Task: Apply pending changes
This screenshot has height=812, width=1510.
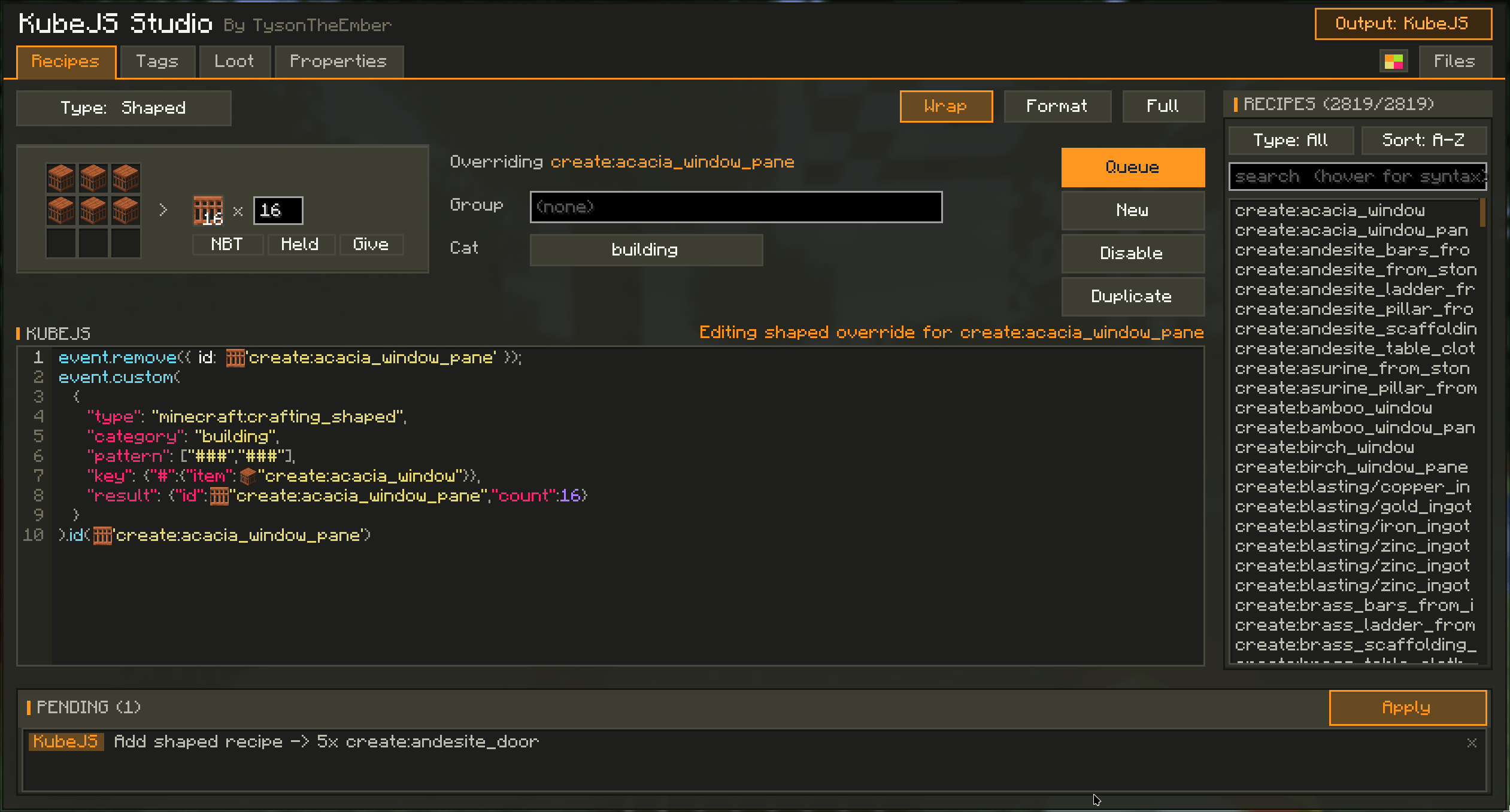Action: coord(1408,708)
